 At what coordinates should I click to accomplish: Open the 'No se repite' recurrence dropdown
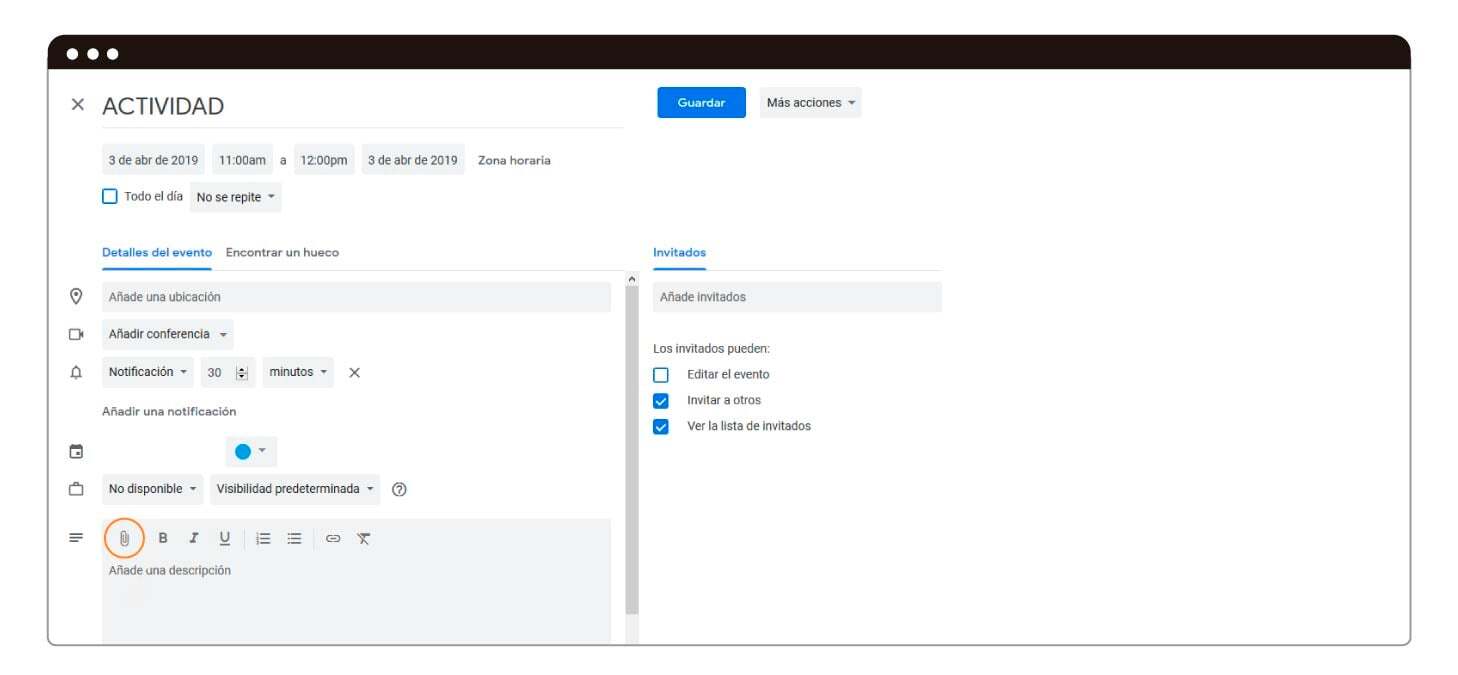point(235,197)
